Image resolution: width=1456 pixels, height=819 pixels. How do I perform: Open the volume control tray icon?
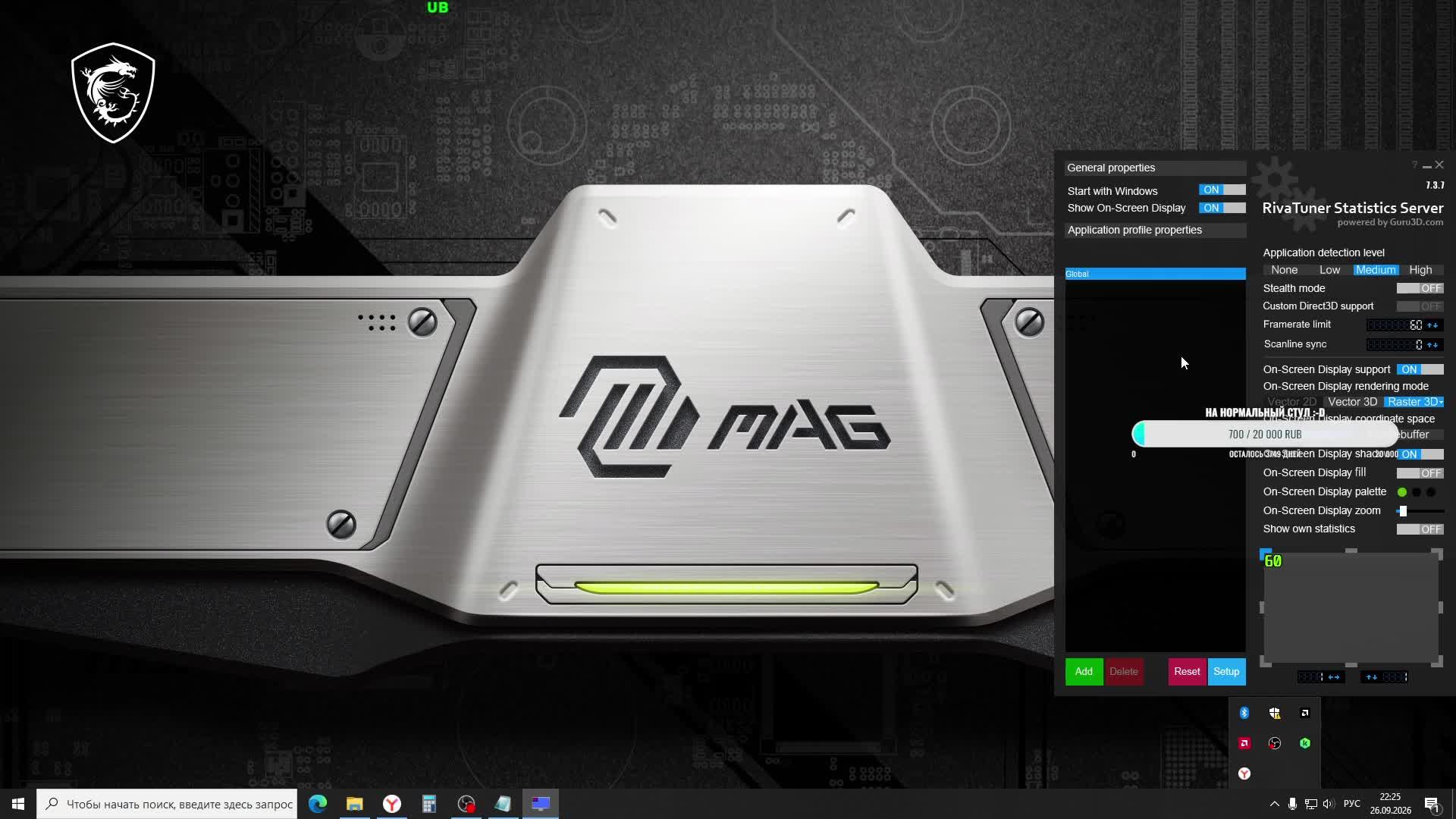click(x=1328, y=804)
